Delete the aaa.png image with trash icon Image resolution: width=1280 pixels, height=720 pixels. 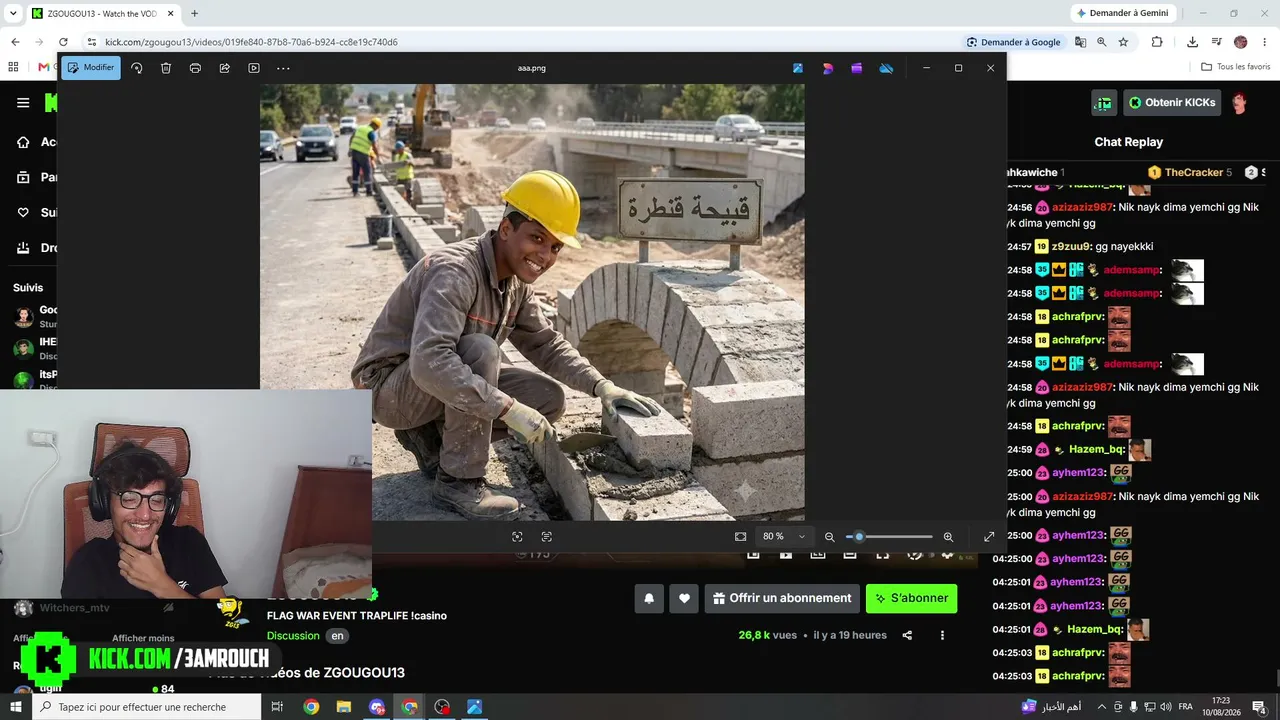166,68
